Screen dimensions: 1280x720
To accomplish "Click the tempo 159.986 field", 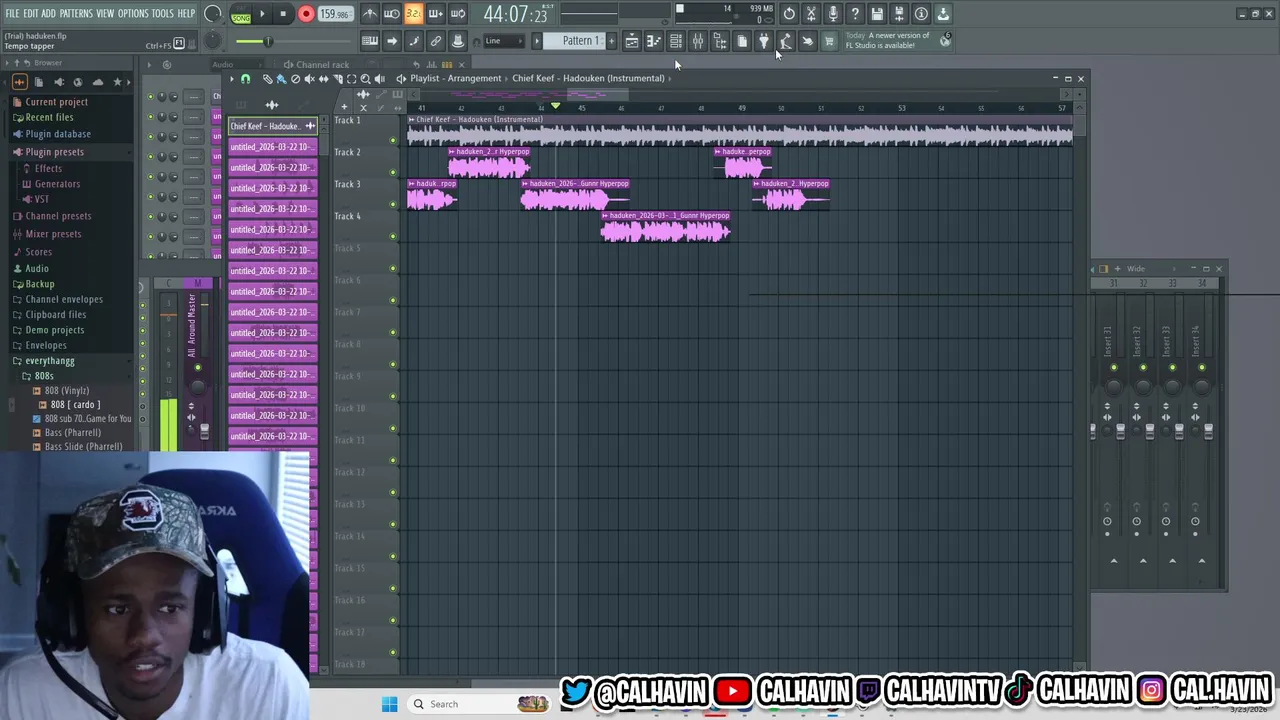I will point(335,14).
